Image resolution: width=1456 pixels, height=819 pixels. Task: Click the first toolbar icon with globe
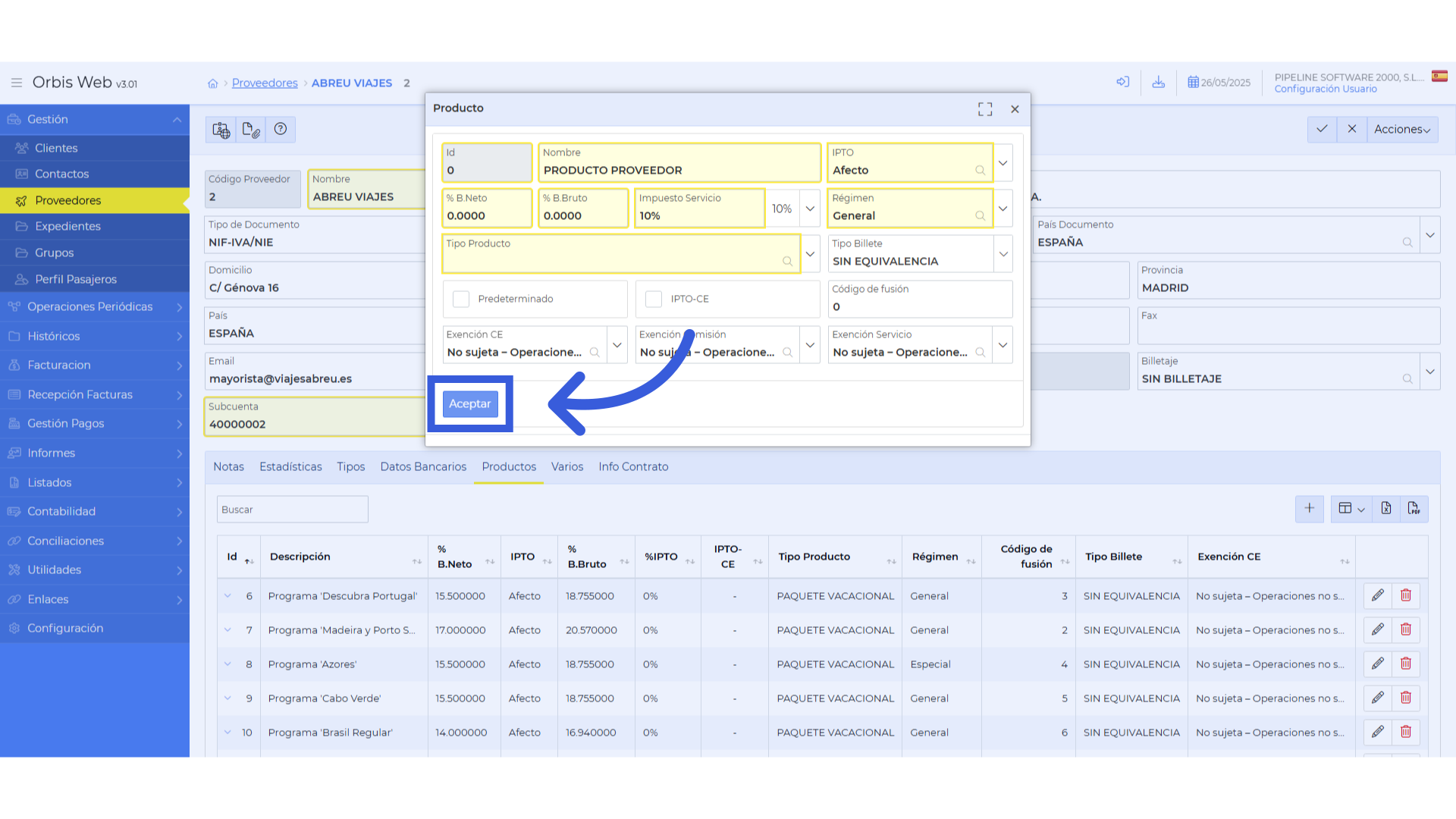tap(221, 130)
